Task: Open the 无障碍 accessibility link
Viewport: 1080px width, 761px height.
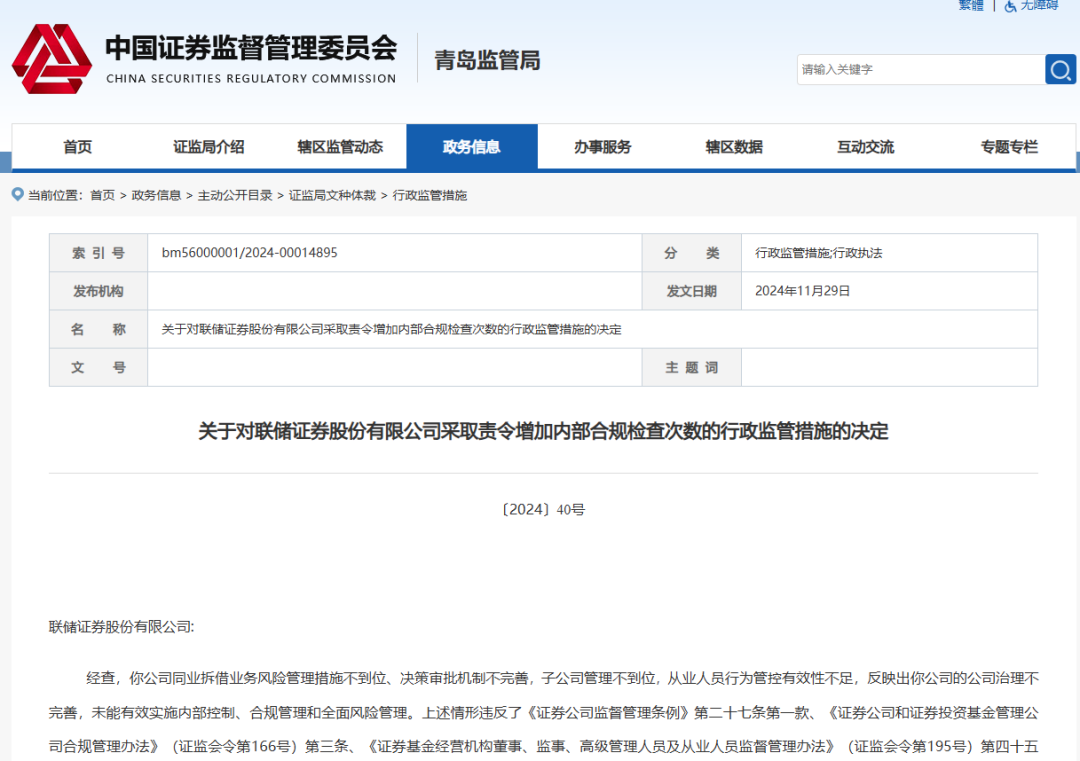Action: [x=1039, y=5]
